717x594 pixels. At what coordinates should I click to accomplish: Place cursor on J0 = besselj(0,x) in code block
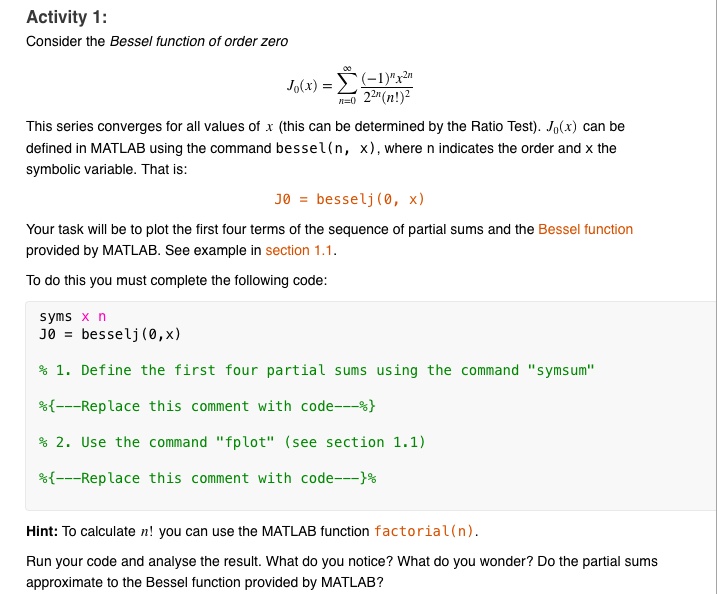(110, 334)
